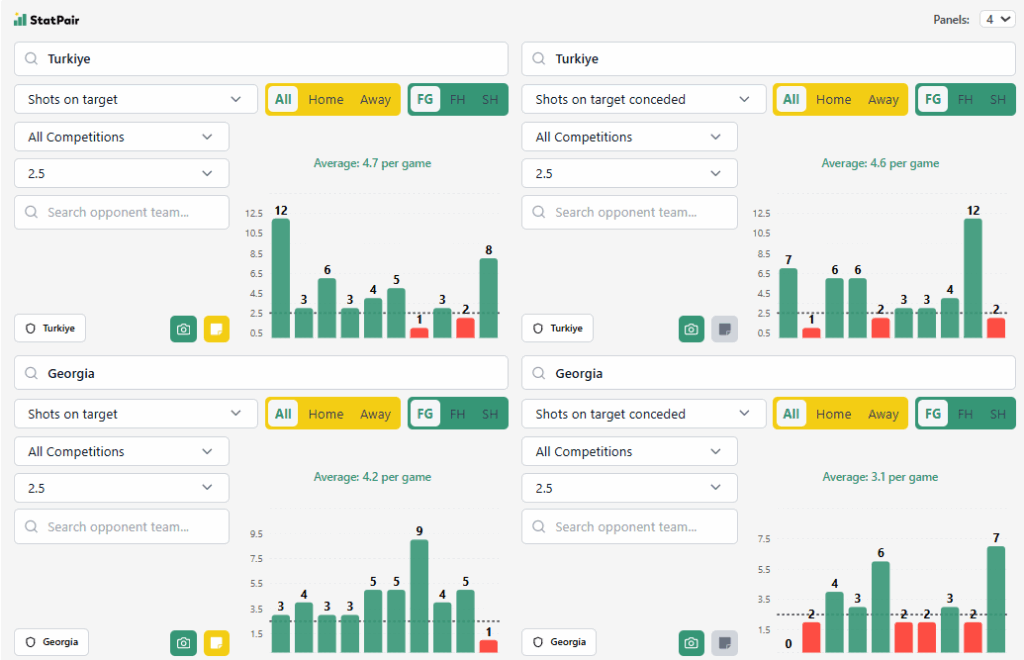
Task: Open the Panels count dropdown
Action: (997, 19)
